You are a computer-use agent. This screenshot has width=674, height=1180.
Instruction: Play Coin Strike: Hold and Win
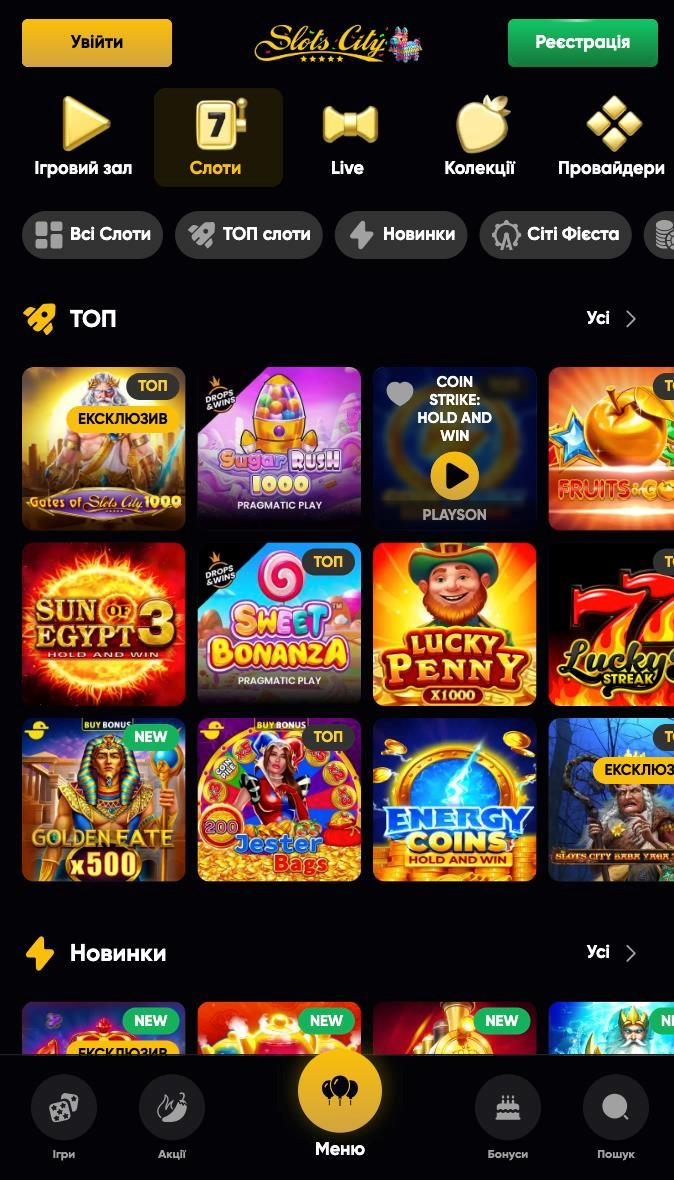(x=454, y=476)
